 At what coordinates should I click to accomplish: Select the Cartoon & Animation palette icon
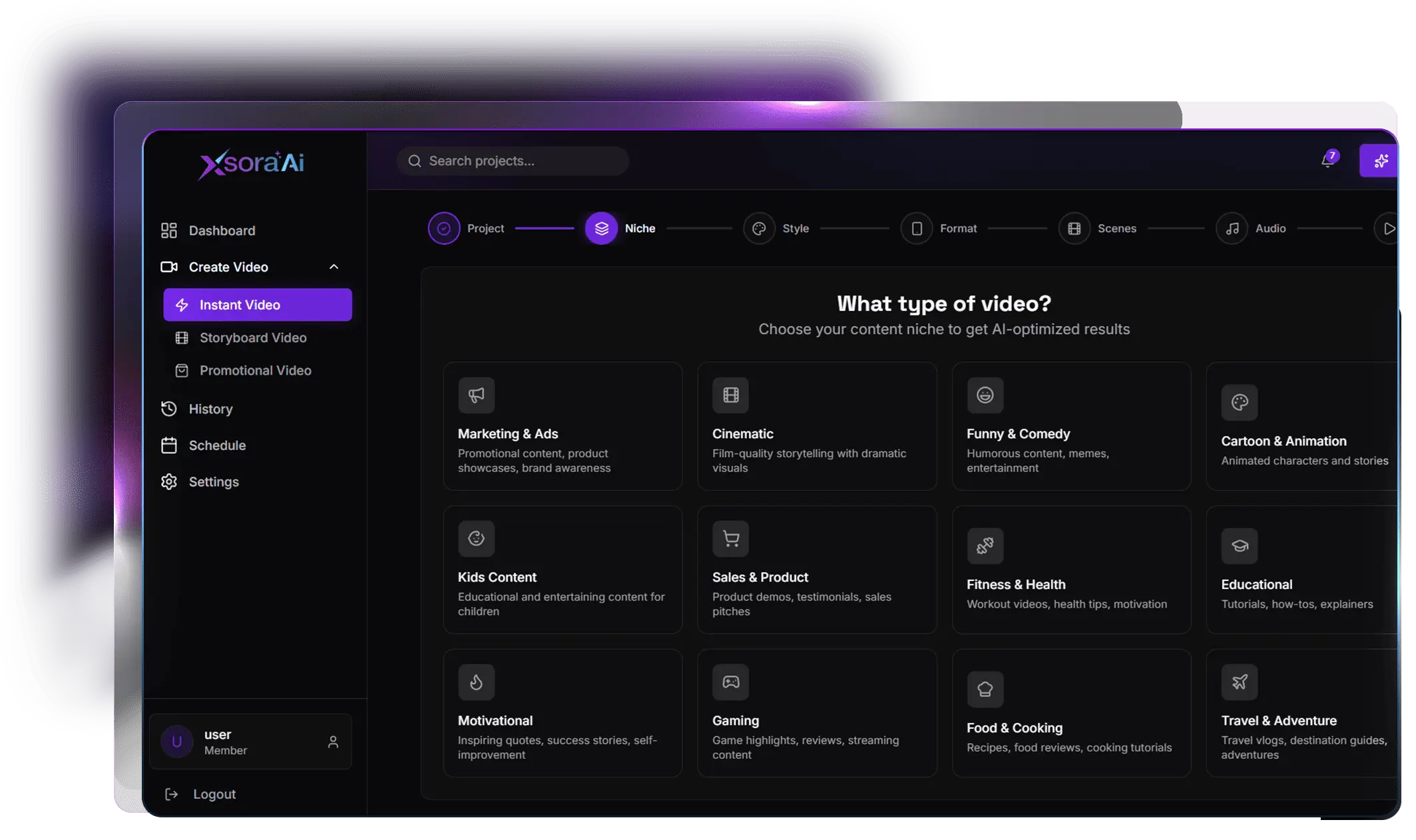[1240, 402]
